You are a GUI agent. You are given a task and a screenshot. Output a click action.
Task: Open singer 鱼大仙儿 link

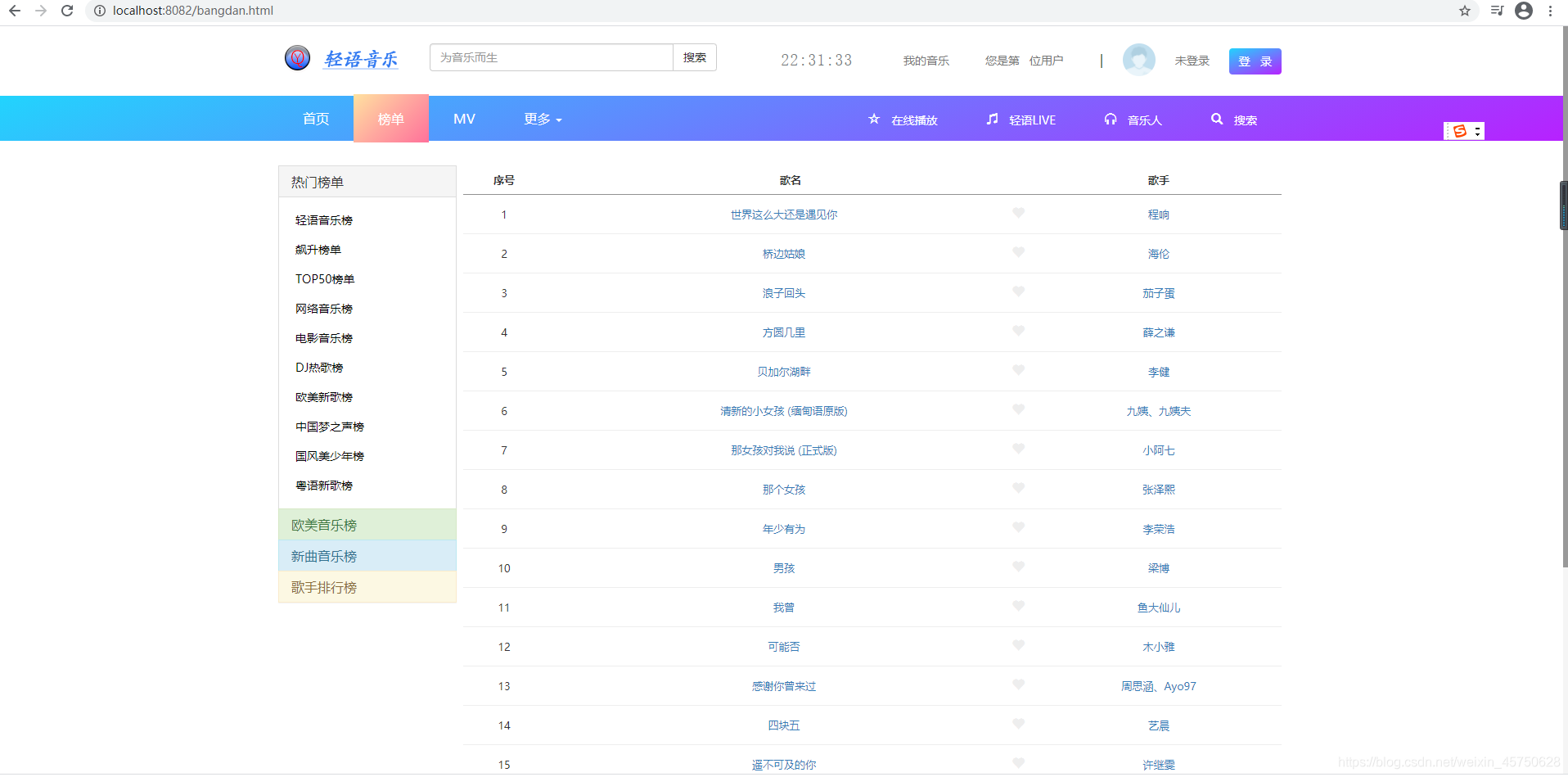pos(1159,608)
